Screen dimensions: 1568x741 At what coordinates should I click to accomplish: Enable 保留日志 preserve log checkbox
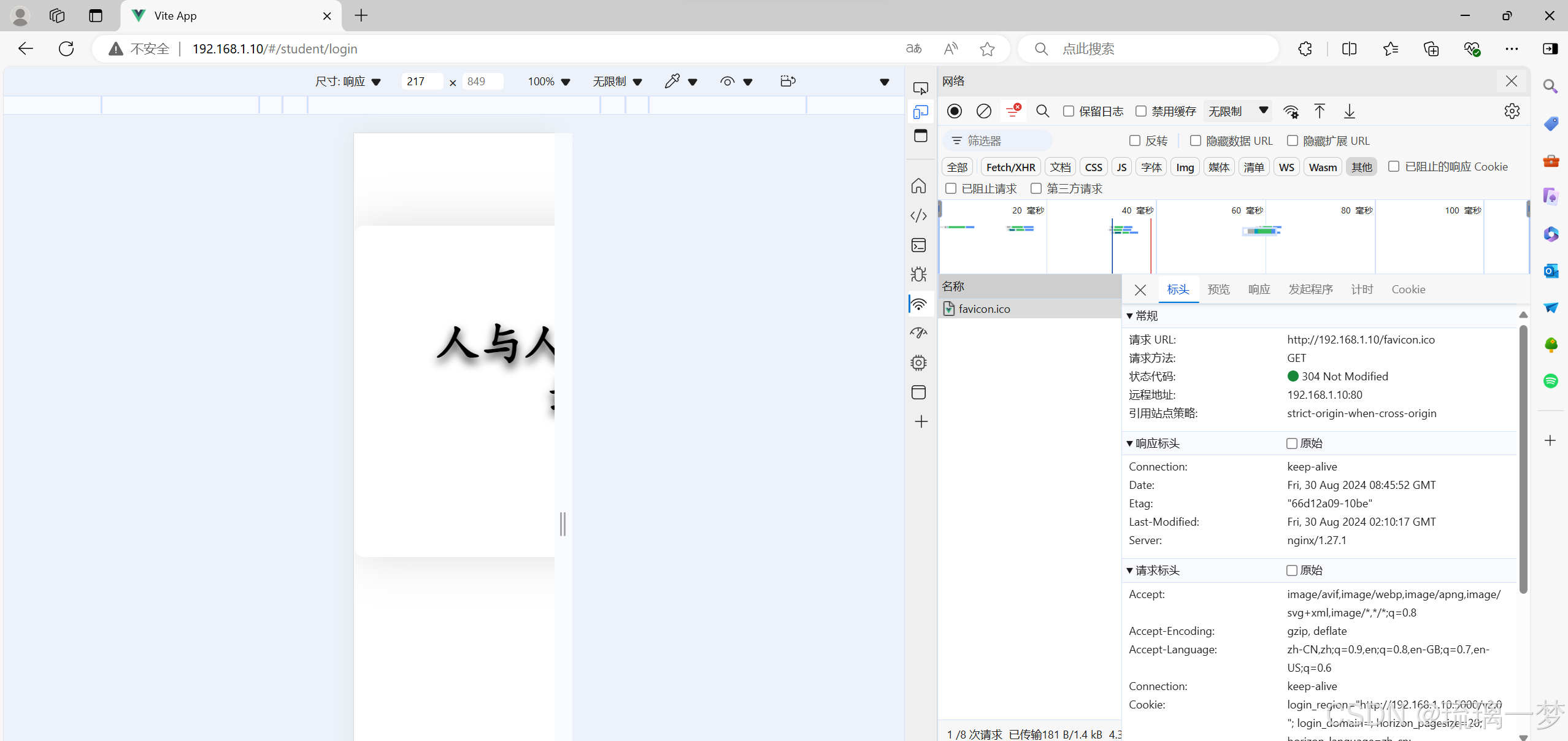1069,111
